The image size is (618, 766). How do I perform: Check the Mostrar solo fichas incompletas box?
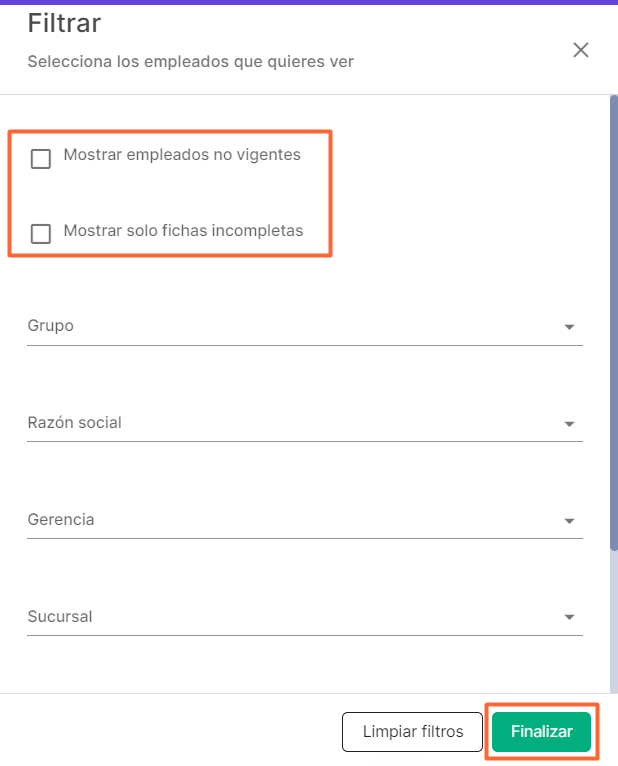coord(41,234)
